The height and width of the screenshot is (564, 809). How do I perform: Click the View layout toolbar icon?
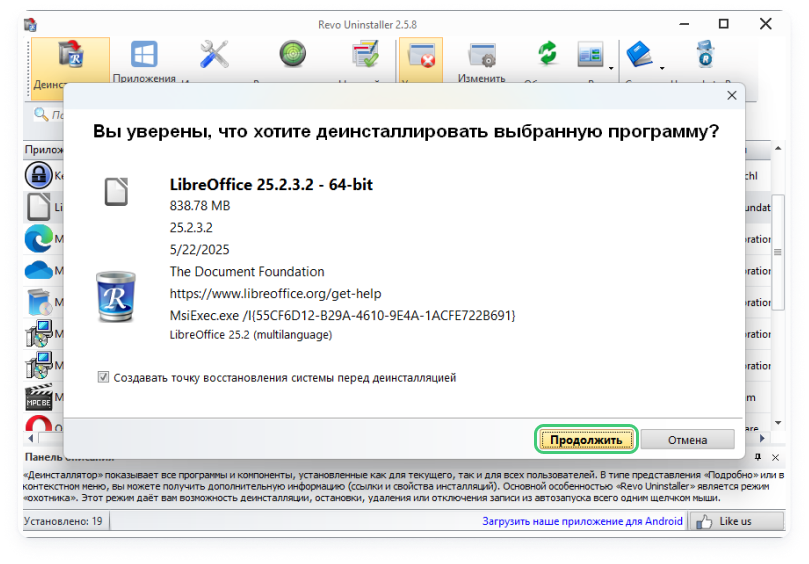590,54
